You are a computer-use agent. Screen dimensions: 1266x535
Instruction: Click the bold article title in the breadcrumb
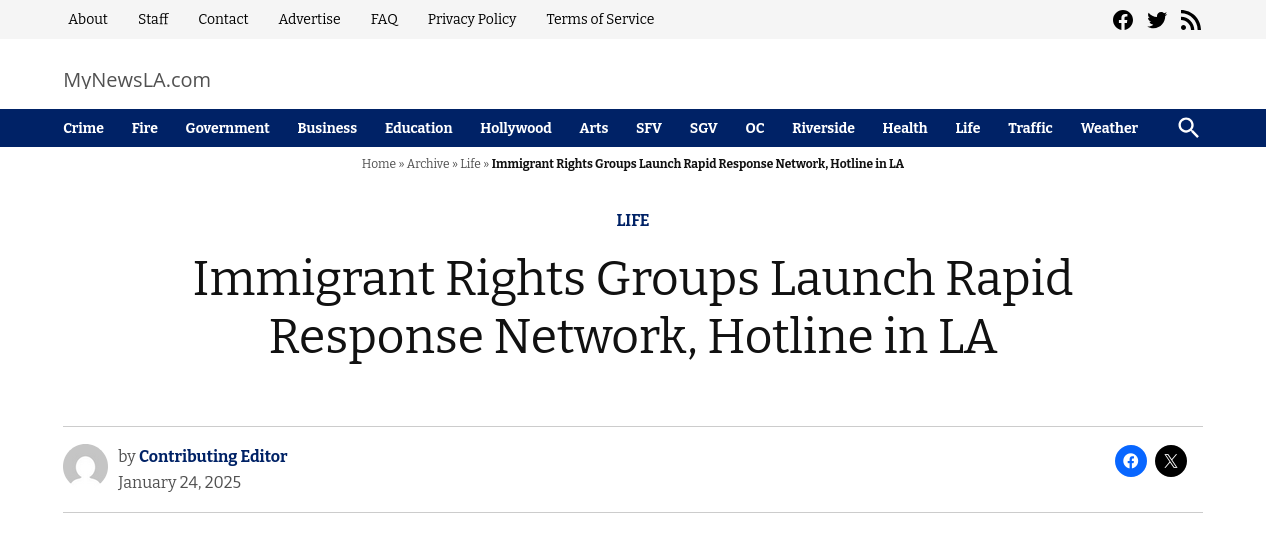pyautogui.click(x=698, y=164)
